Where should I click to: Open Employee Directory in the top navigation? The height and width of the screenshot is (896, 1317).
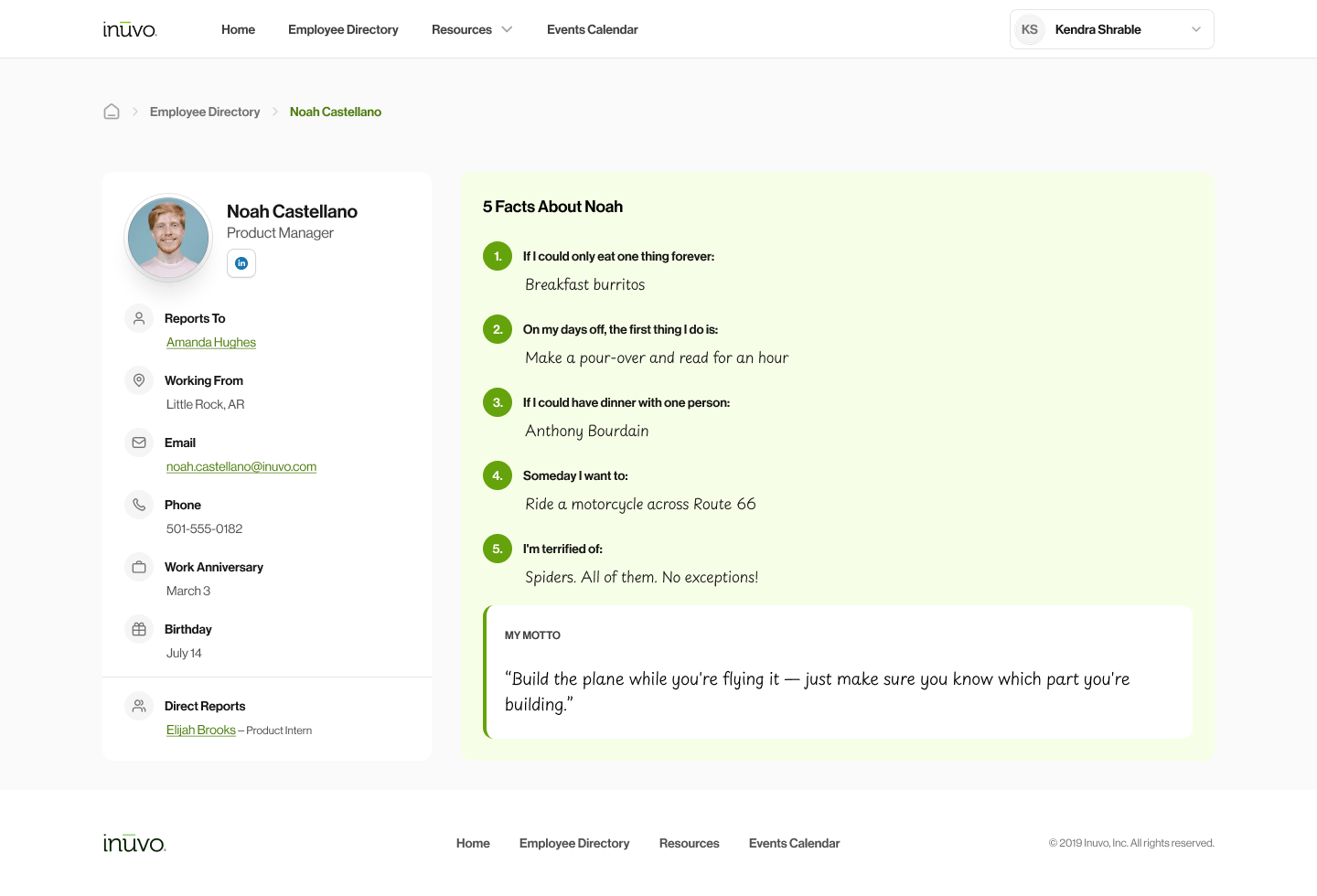(343, 29)
